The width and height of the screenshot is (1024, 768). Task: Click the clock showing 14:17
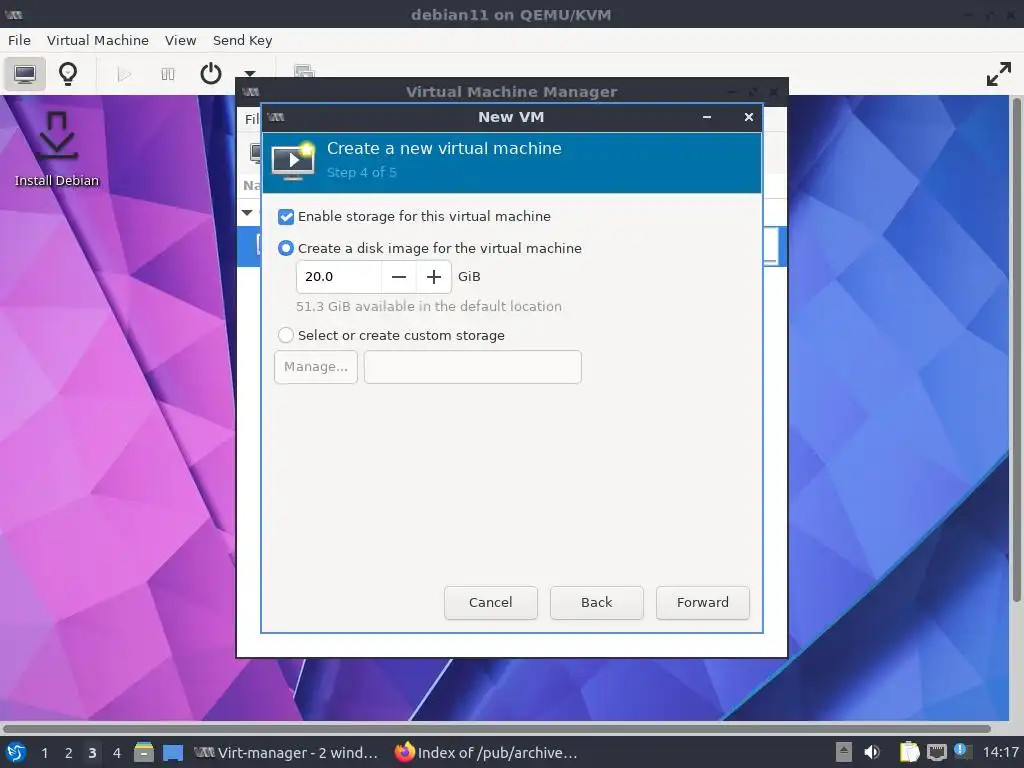(1000, 753)
